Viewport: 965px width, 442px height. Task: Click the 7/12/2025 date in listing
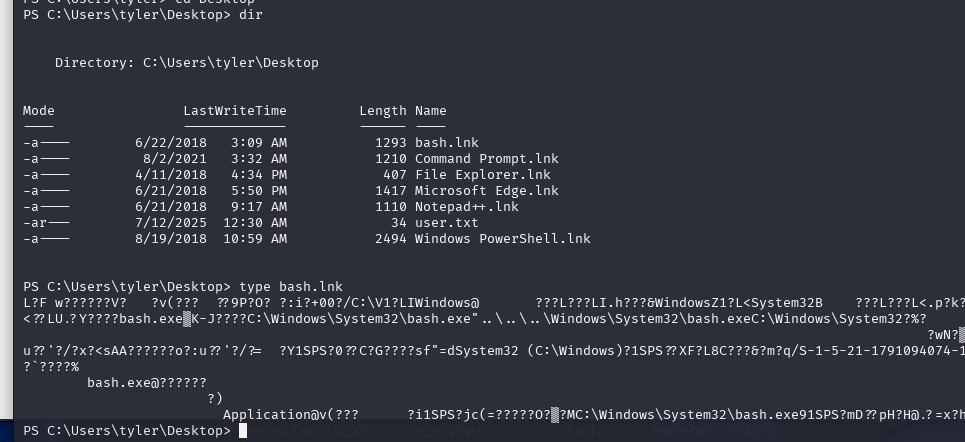point(171,223)
